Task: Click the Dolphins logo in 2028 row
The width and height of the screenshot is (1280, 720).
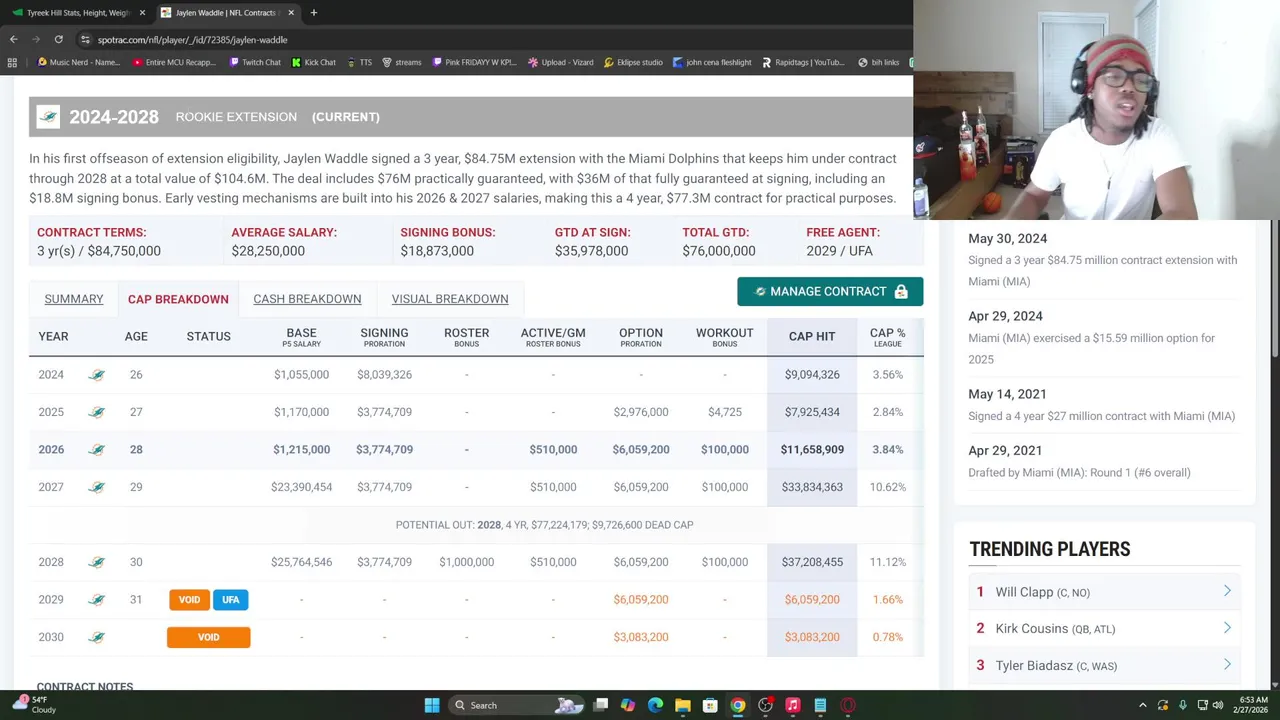Action: pos(97,562)
